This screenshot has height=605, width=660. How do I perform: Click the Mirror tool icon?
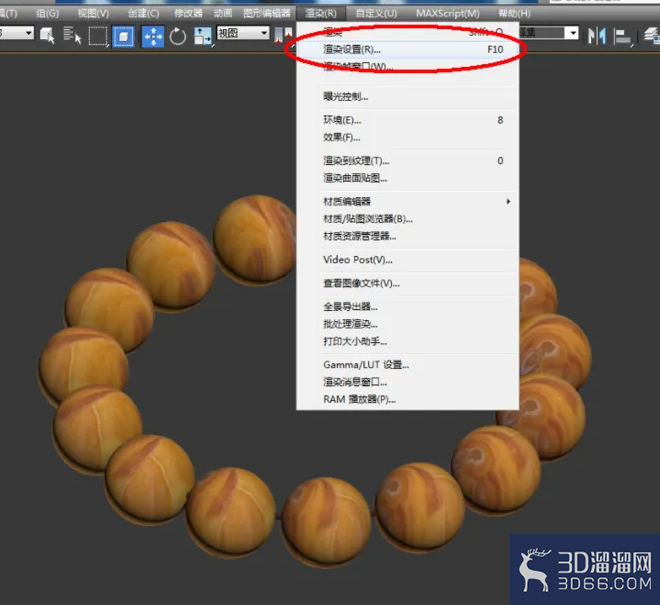click(x=596, y=35)
